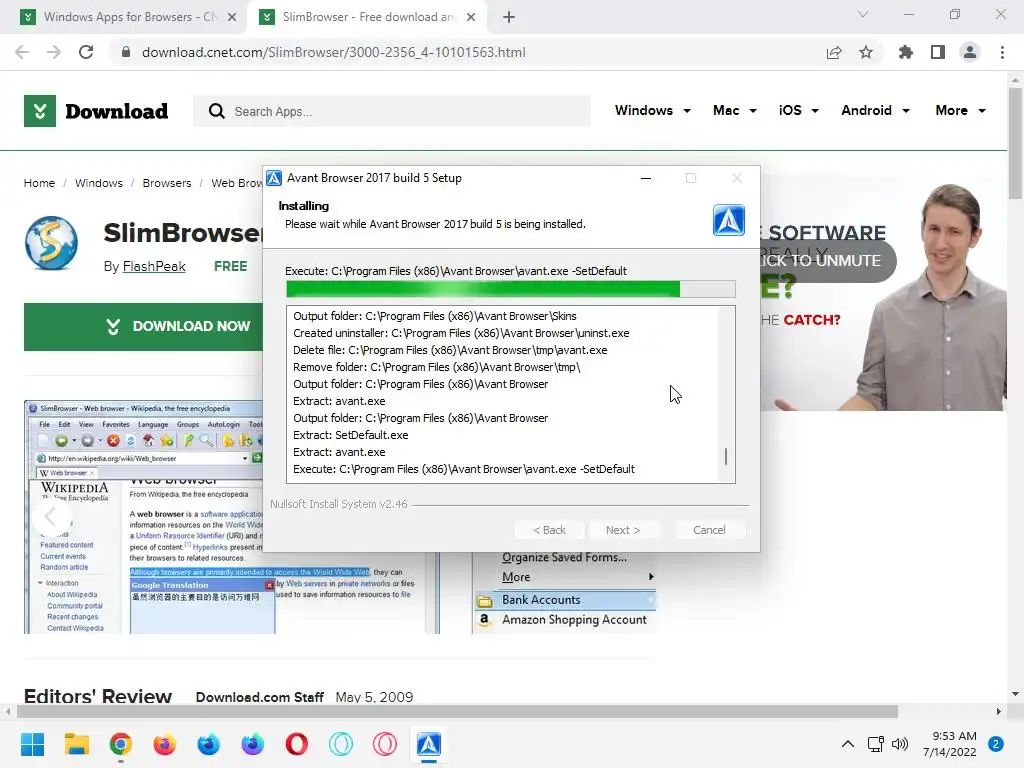Click the search magnifier icon
Viewport: 1024px width, 768px height.
pyautogui.click(x=216, y=111)
